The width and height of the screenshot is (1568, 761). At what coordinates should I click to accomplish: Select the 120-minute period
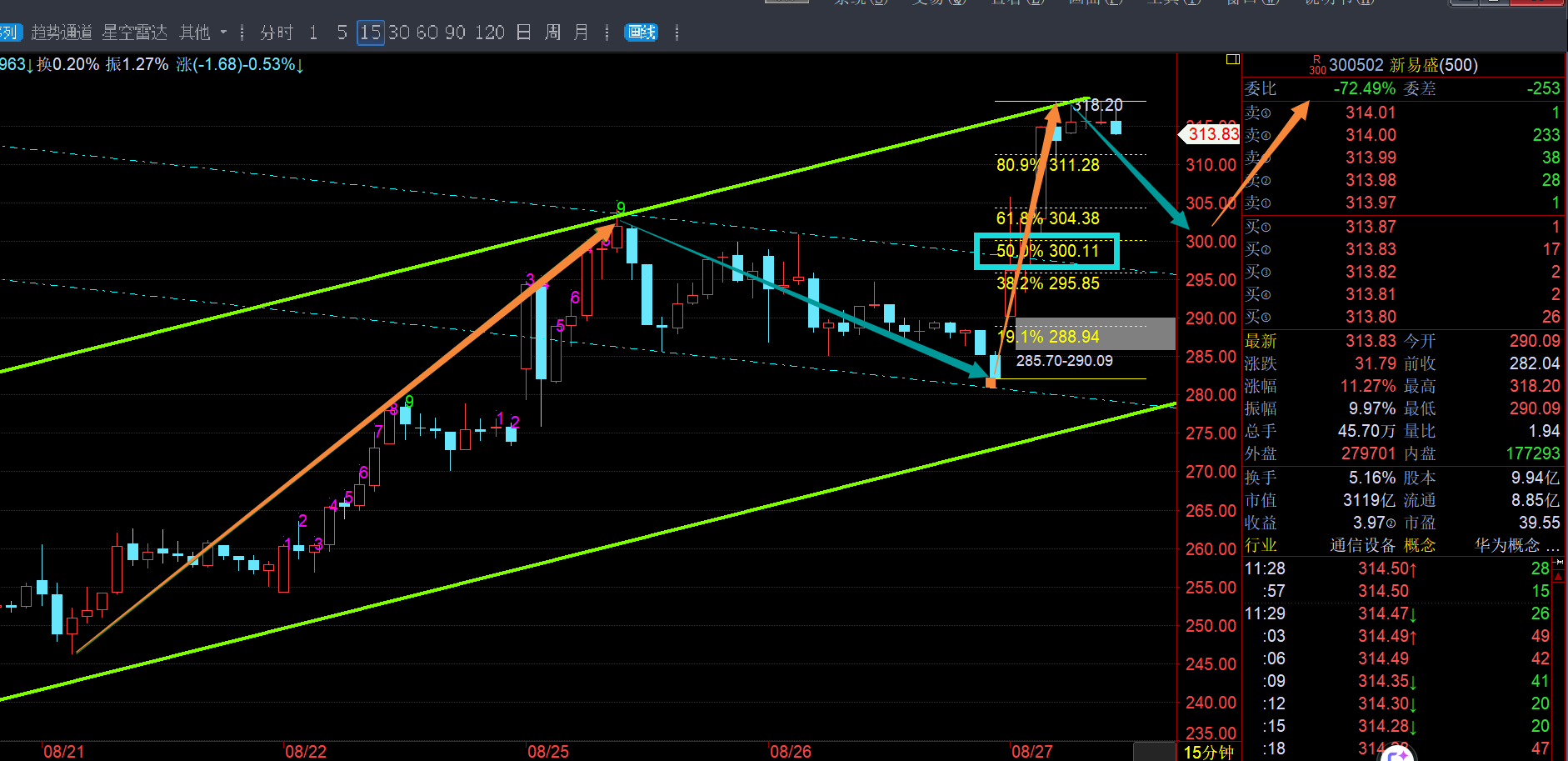(x=490, y=33)
